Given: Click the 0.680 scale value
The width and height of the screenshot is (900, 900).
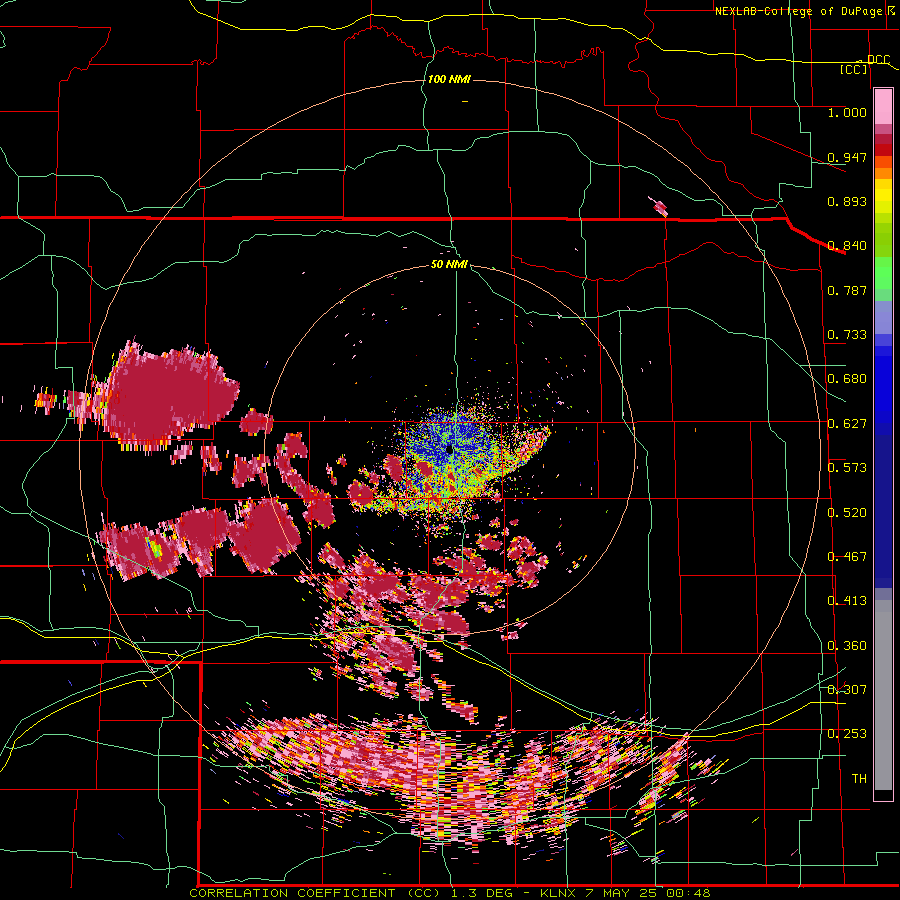Looking at the screenshot, I should coord(847,379).
